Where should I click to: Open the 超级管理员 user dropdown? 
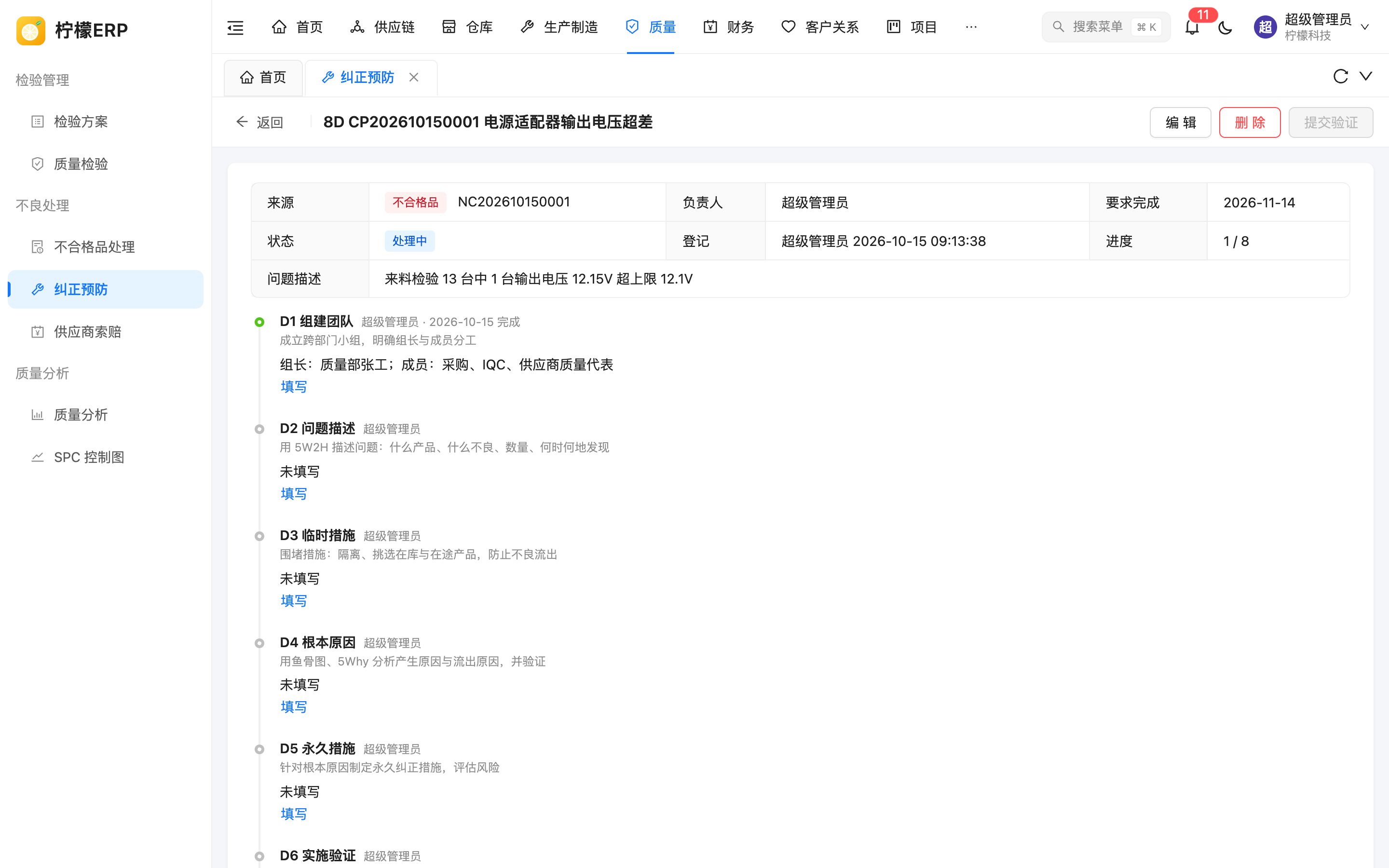[1312, 27]
